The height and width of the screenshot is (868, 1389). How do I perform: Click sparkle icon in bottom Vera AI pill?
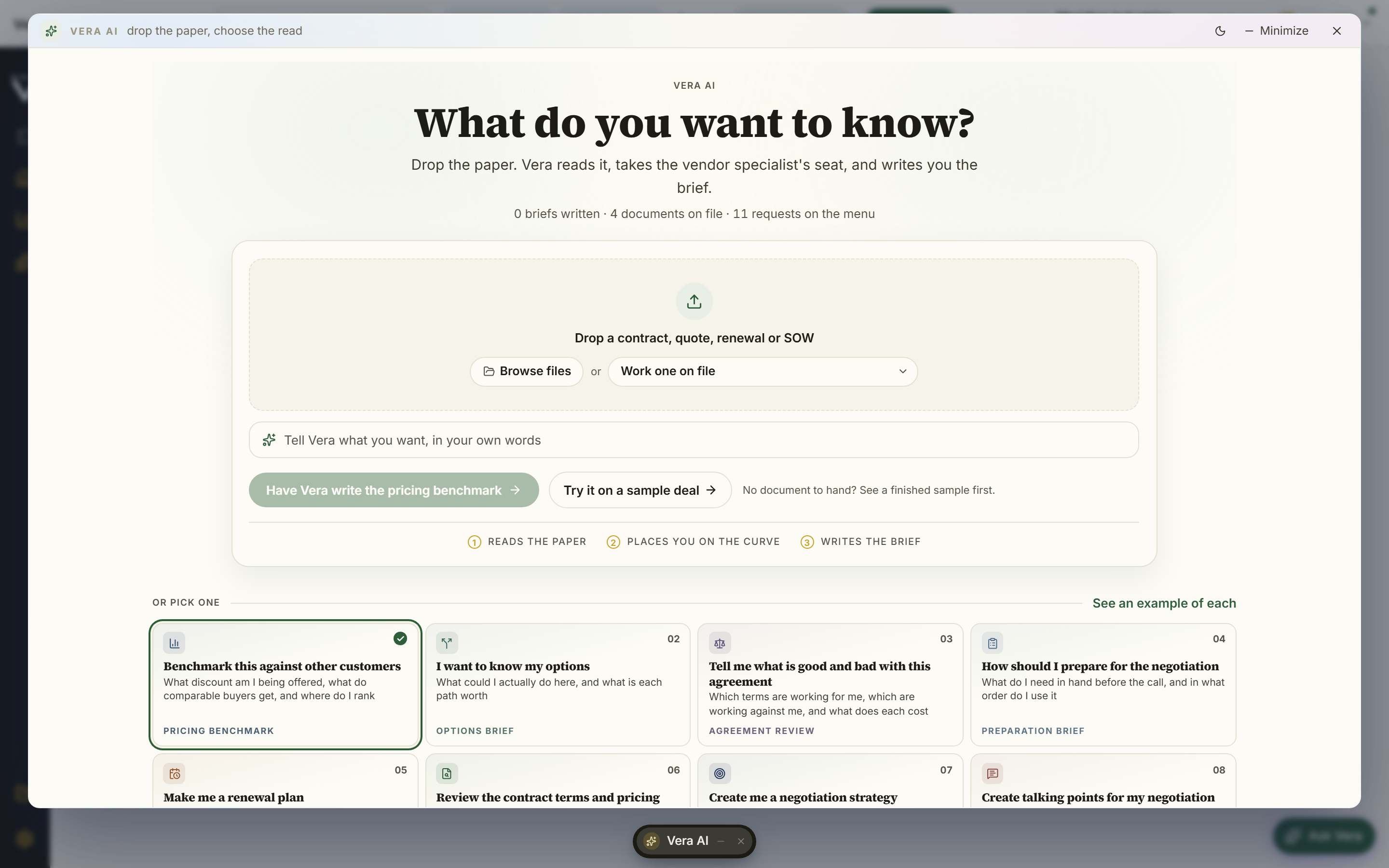click(x=651, y=841)
